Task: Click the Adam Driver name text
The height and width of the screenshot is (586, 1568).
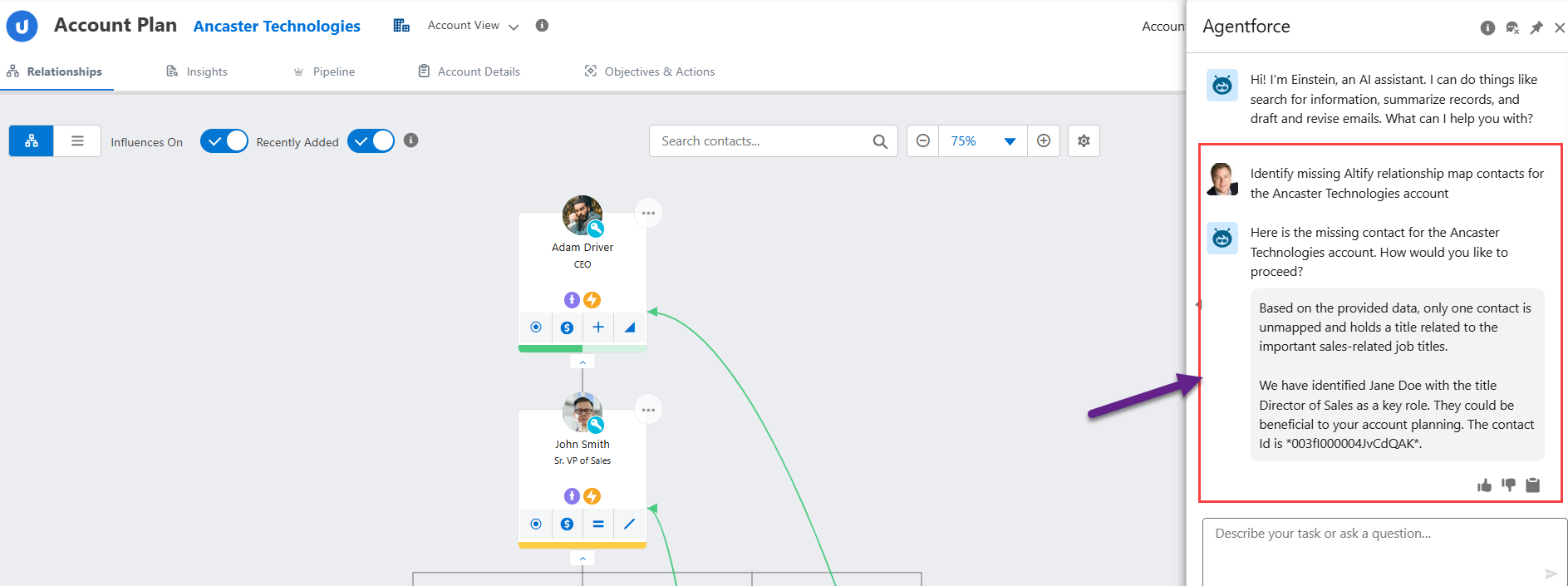Action: (x=582, y=247)
